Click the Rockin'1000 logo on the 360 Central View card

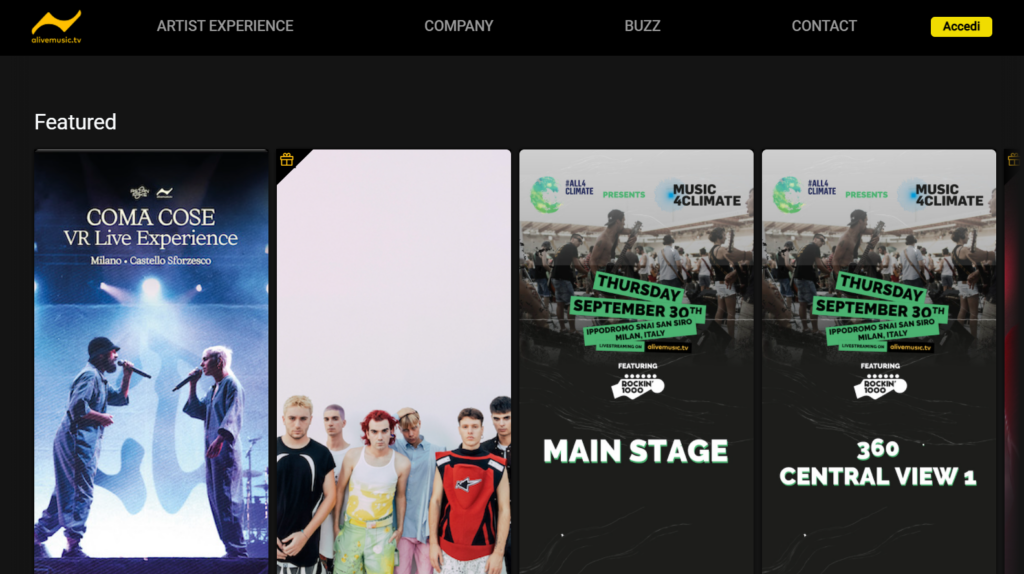pyautogui.click(x=880, y=385)
